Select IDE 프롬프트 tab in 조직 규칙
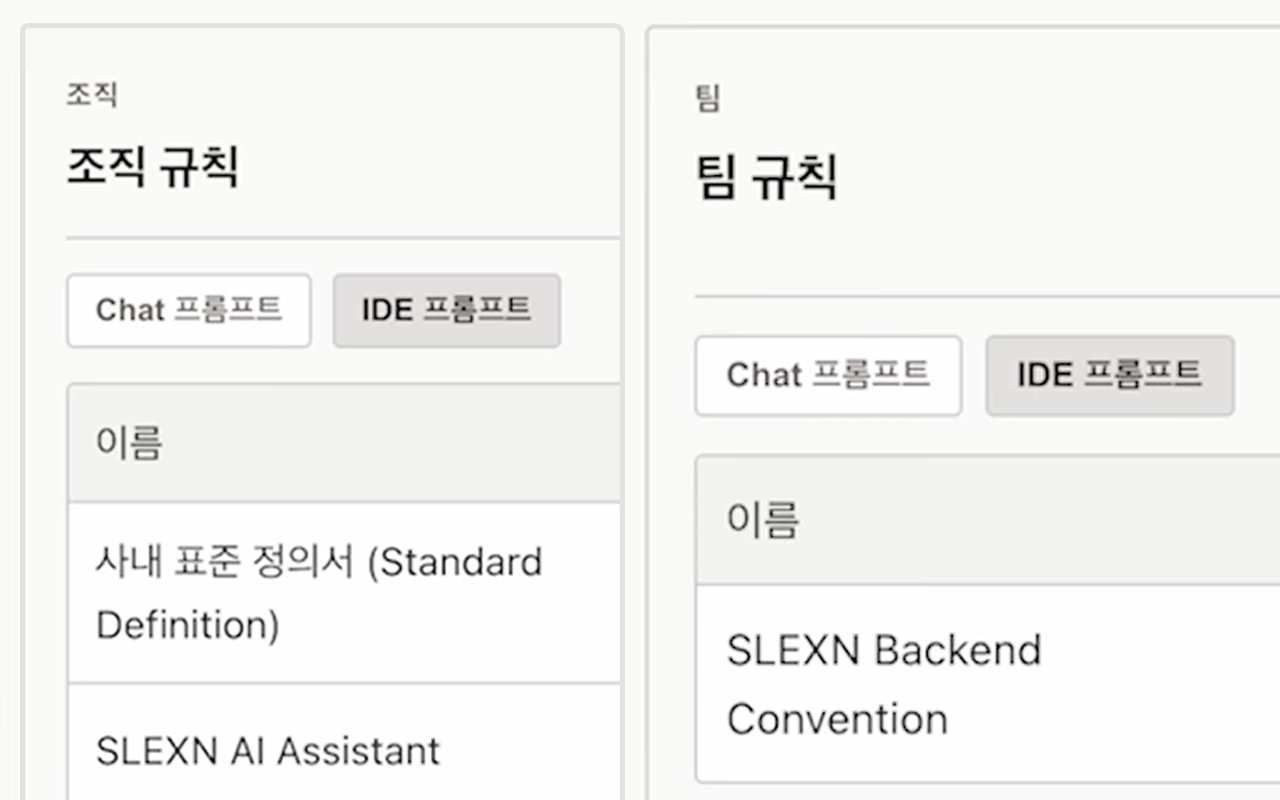 click(447, 310)
